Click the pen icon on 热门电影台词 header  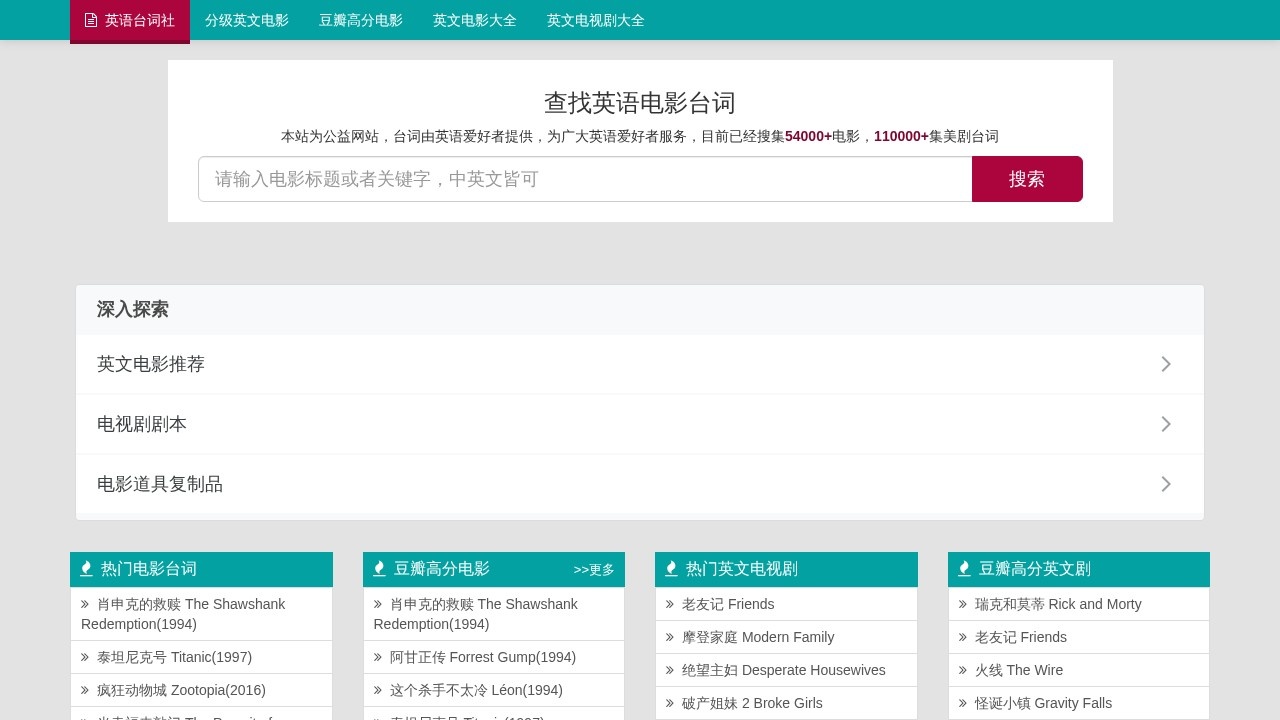(86, 568)
